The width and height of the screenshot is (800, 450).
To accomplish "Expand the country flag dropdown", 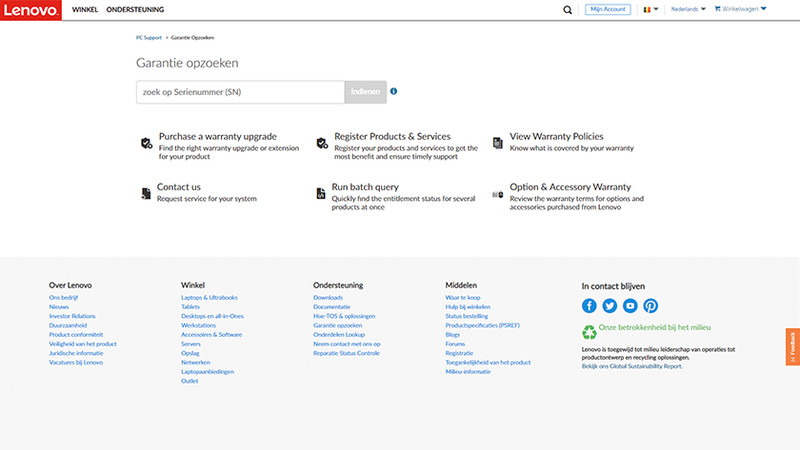I will [x=651, y=9].
